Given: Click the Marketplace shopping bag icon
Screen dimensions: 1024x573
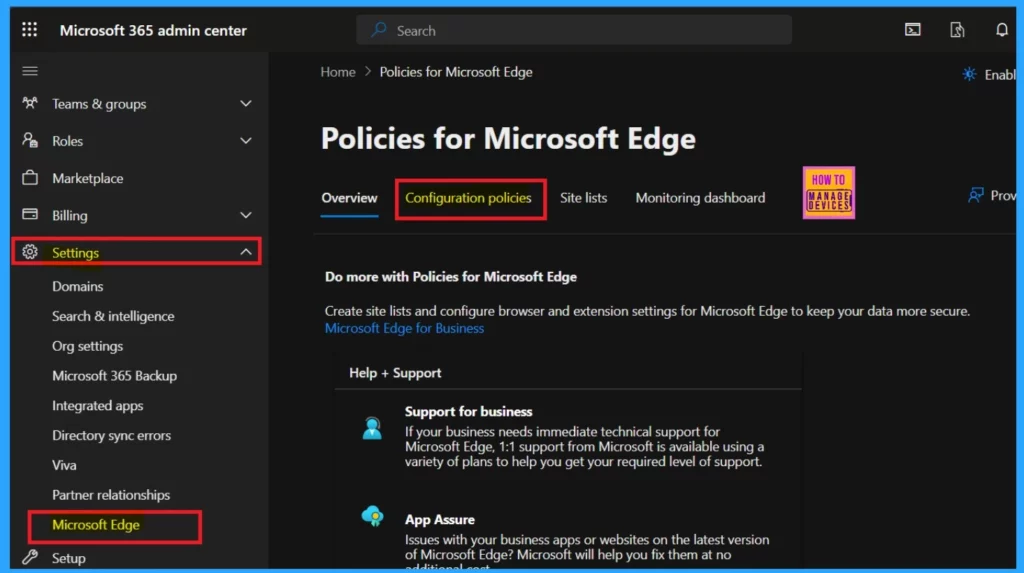Looking at the screenshot, I should [x=30, y=178].
